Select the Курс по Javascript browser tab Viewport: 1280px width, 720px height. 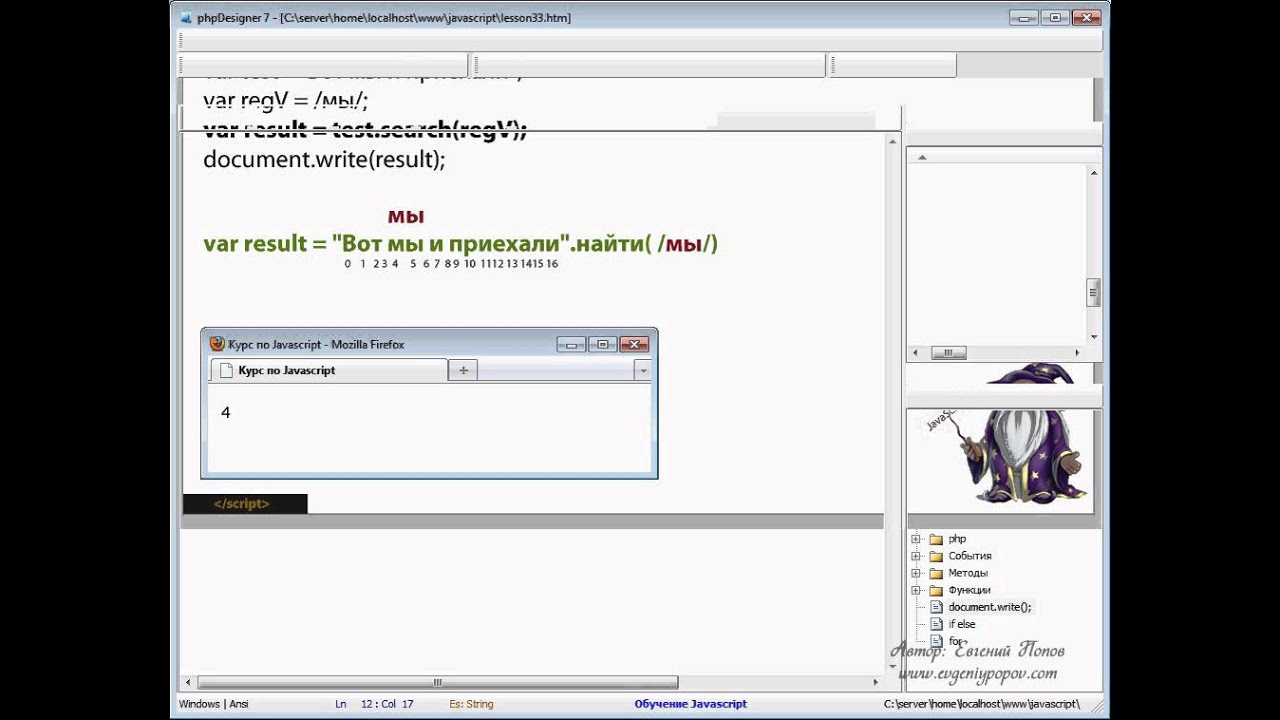click(329, 370)
